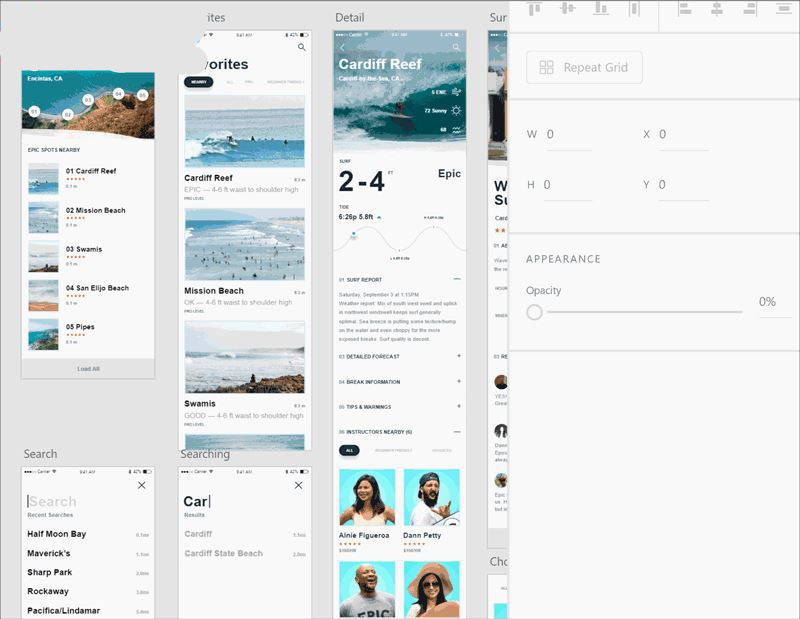
Task: Click the H height field
Action: 567,185
